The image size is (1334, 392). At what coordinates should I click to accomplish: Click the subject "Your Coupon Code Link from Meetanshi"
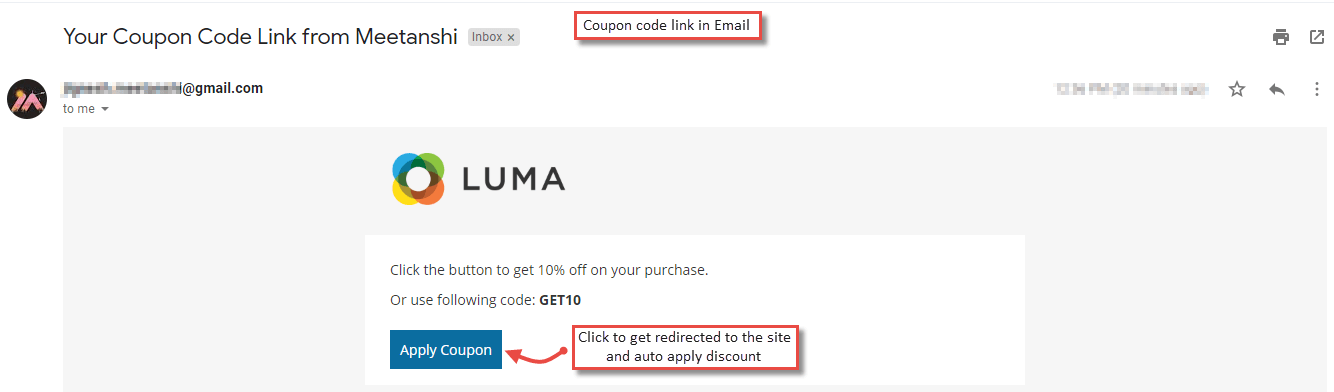click(262, 37)
